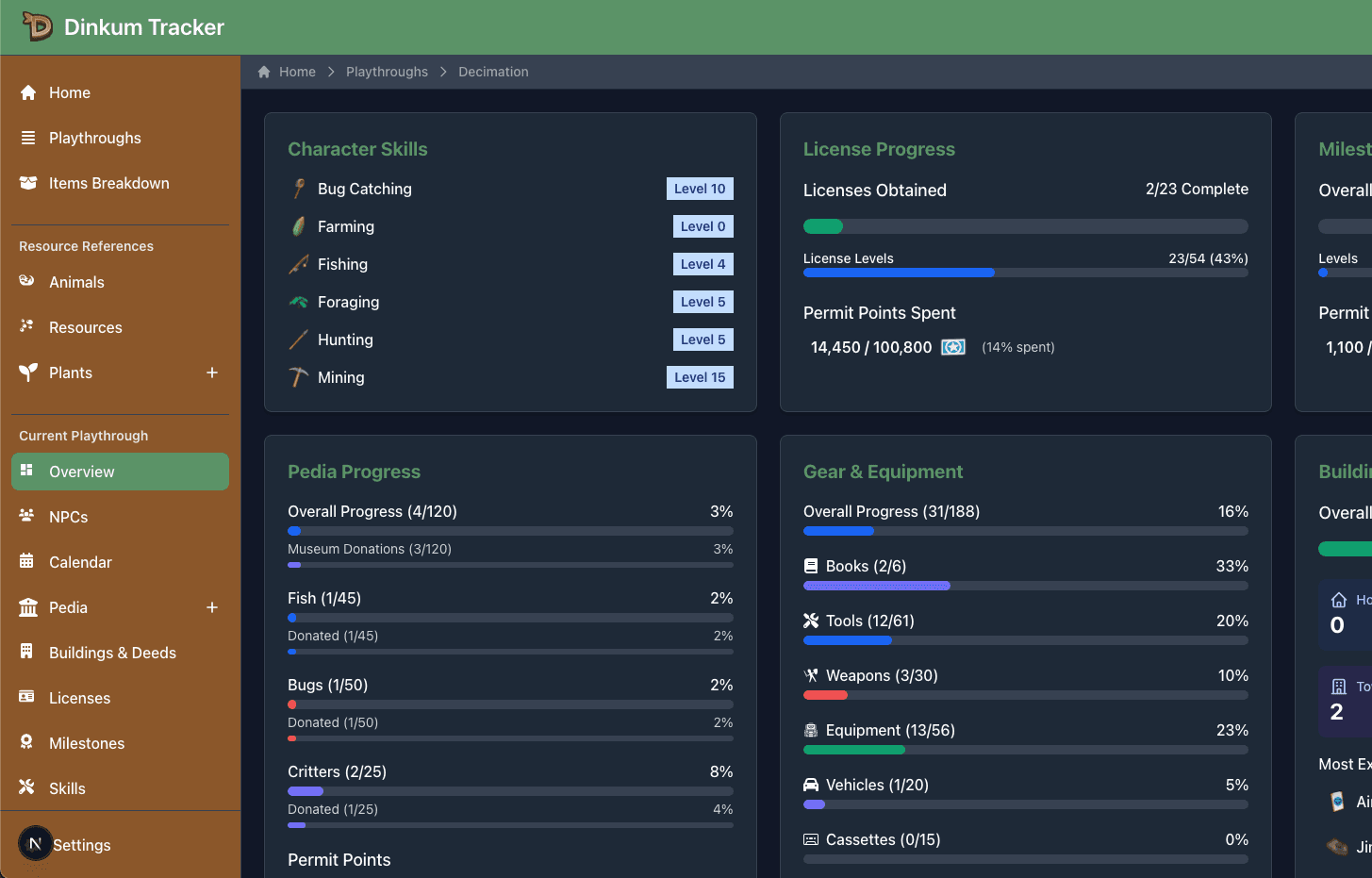Click the Milestones sidebar link

[x=86, y=743]
